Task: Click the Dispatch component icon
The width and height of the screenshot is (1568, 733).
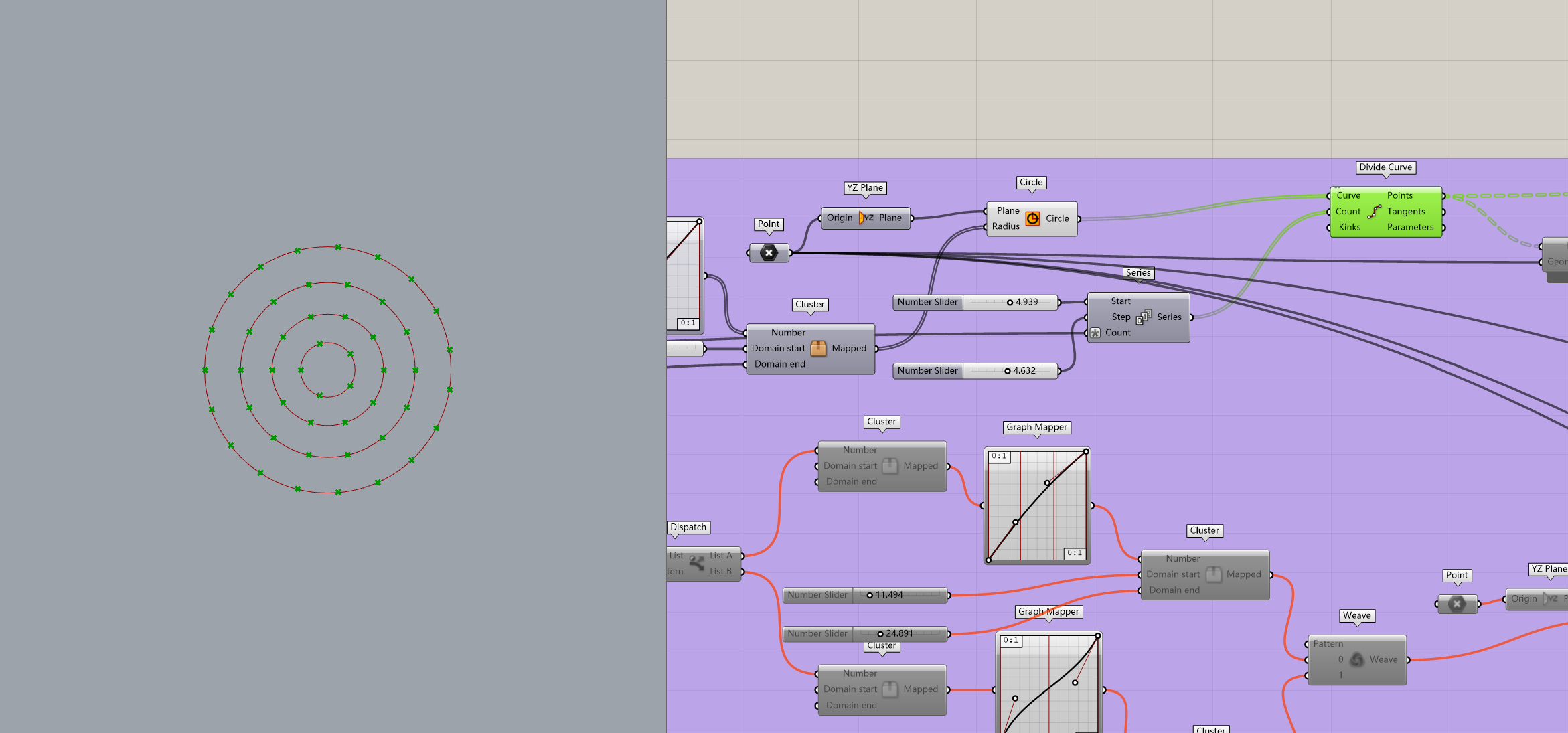Action: [696, 563]
